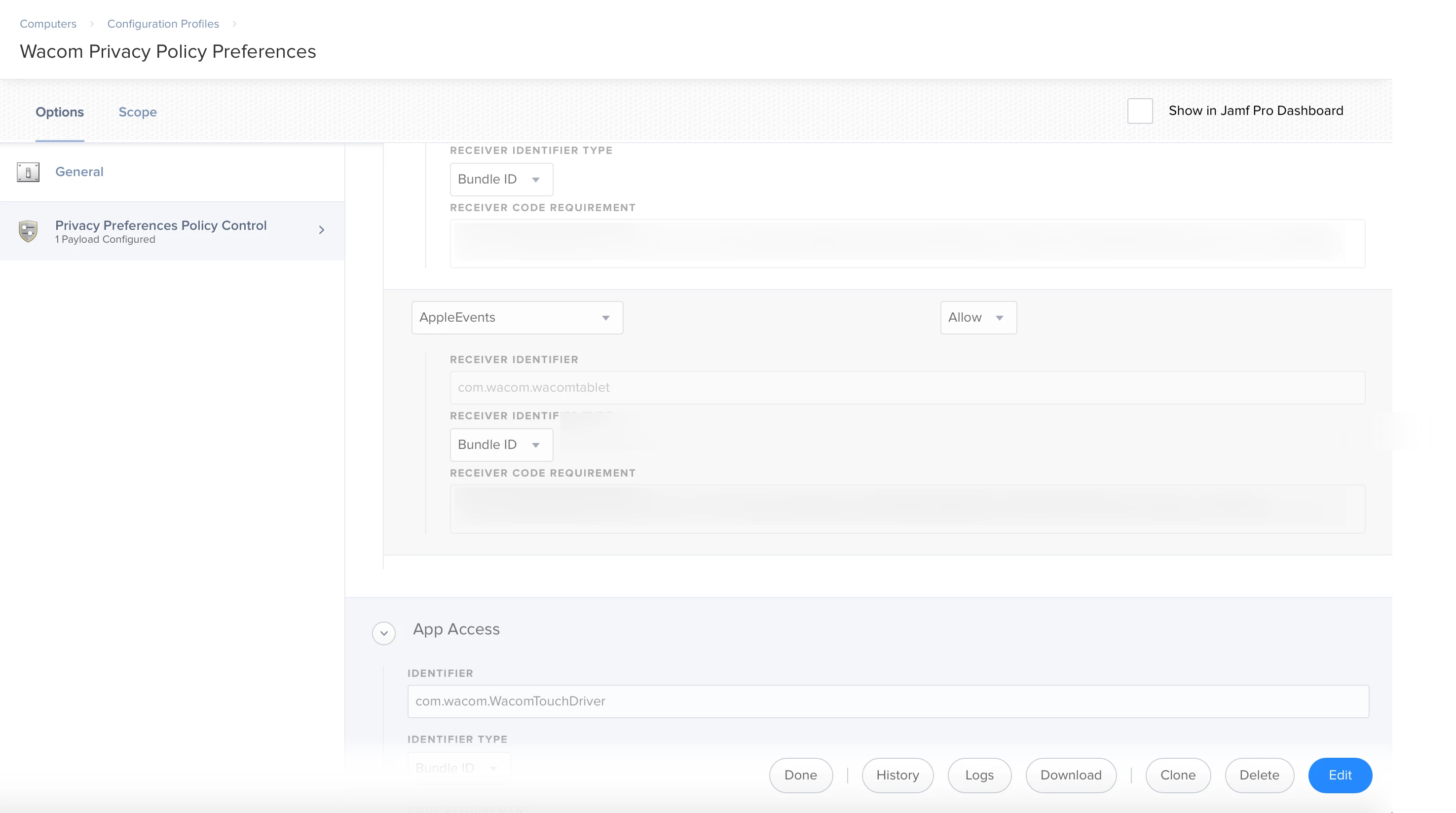The image size is (1456, 813).
Task: Click the com.wacom.WacomTouchDriver identifier field
Action: [x=888, y=701]
